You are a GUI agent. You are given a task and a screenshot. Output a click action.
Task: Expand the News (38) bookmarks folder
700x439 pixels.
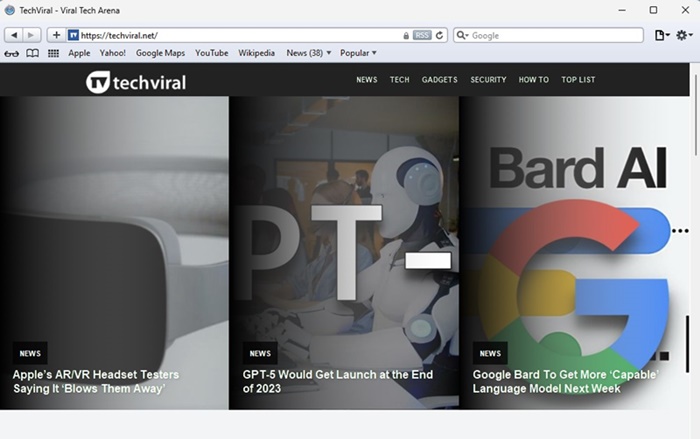308,53
